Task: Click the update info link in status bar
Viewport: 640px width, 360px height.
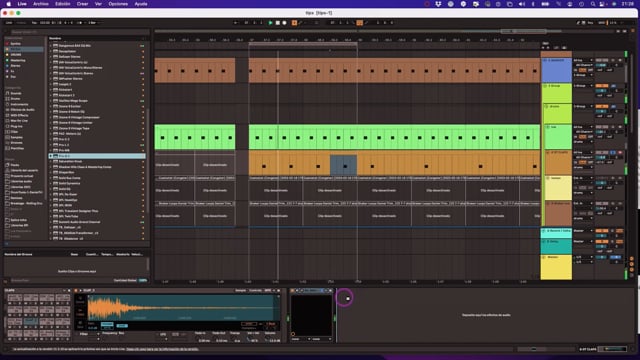Action: 162,349
